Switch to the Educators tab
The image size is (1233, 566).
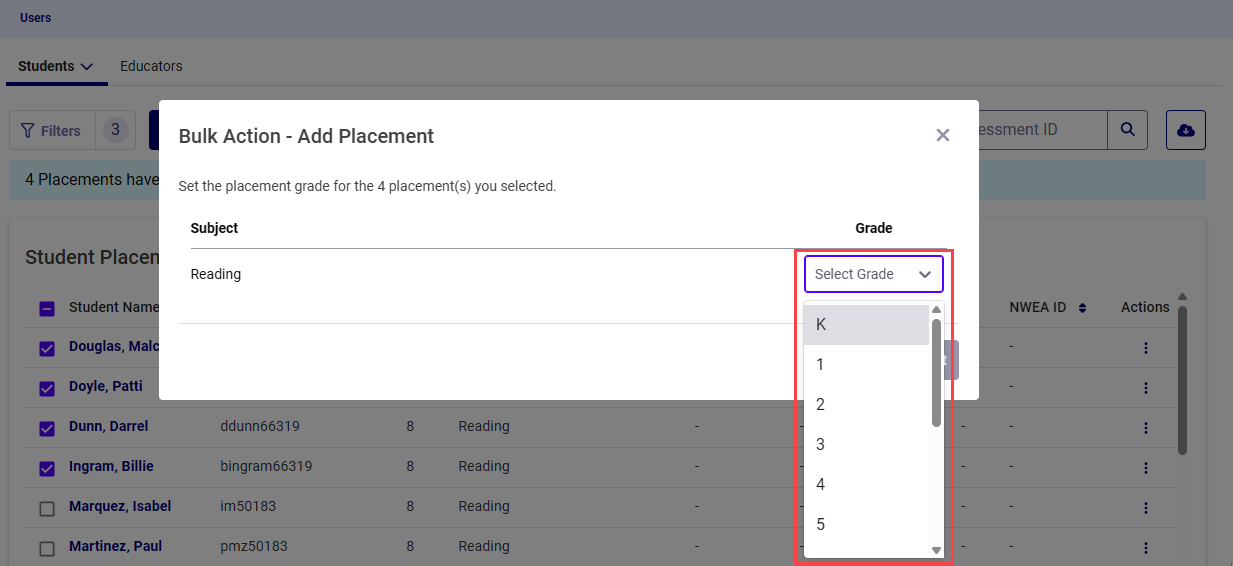point(151,66)
